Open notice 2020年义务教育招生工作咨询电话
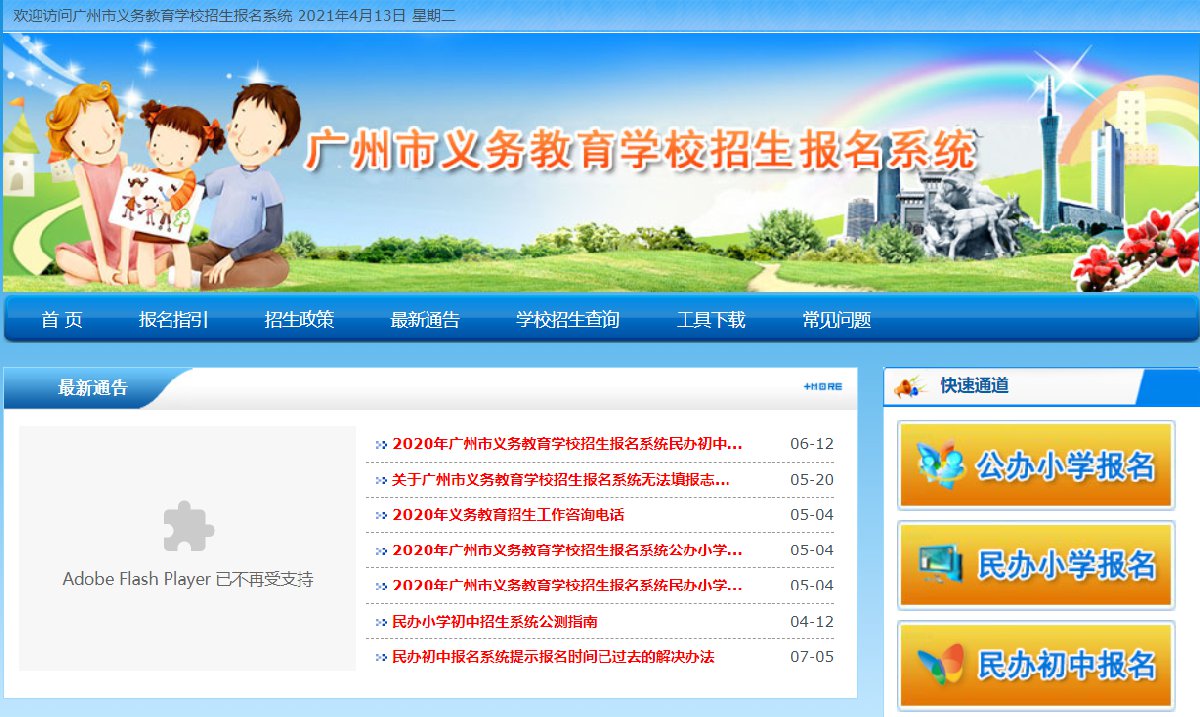The width and height of the screenshot is (1200, 717). [x=508, y=515]
